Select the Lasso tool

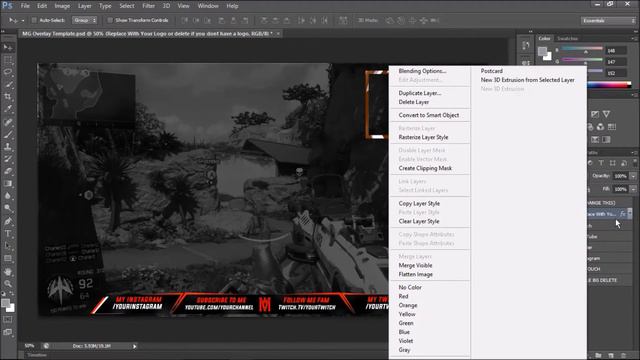tap(8, 72)
